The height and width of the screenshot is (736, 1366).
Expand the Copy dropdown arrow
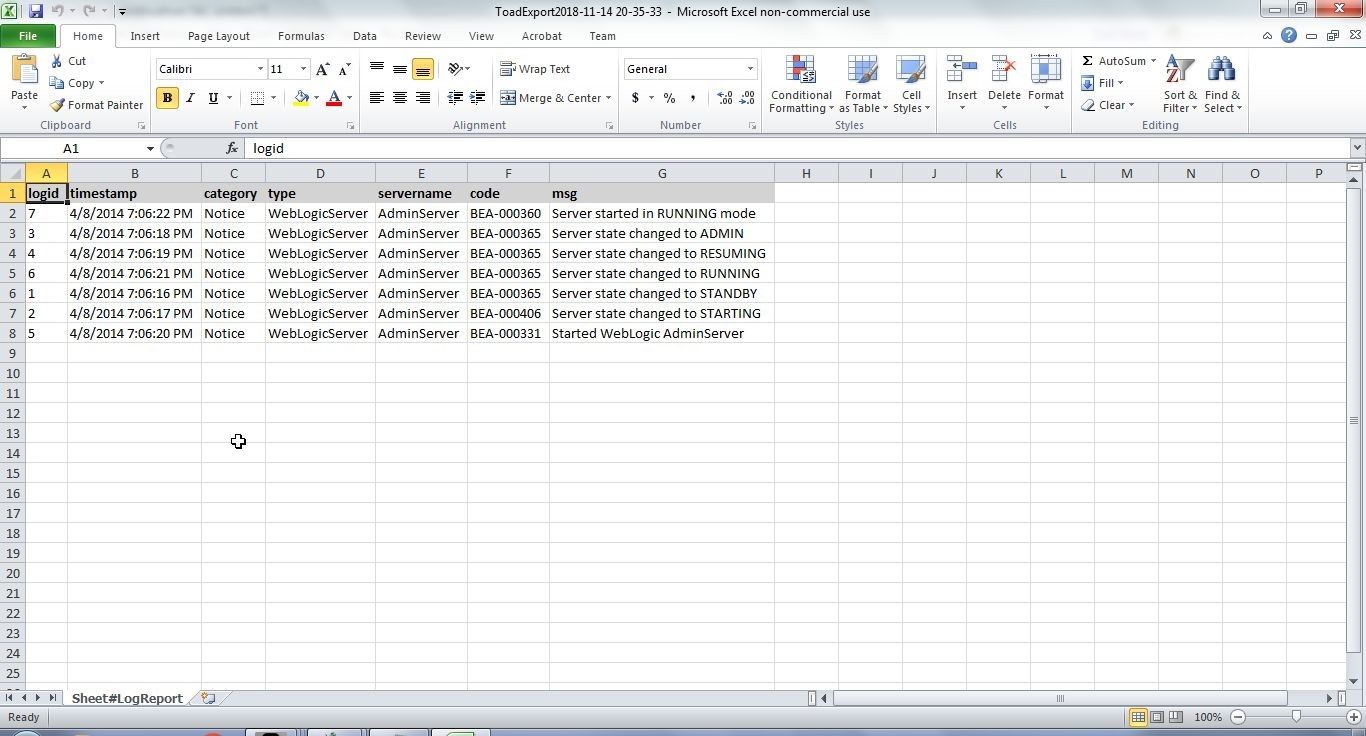point(101,83)
